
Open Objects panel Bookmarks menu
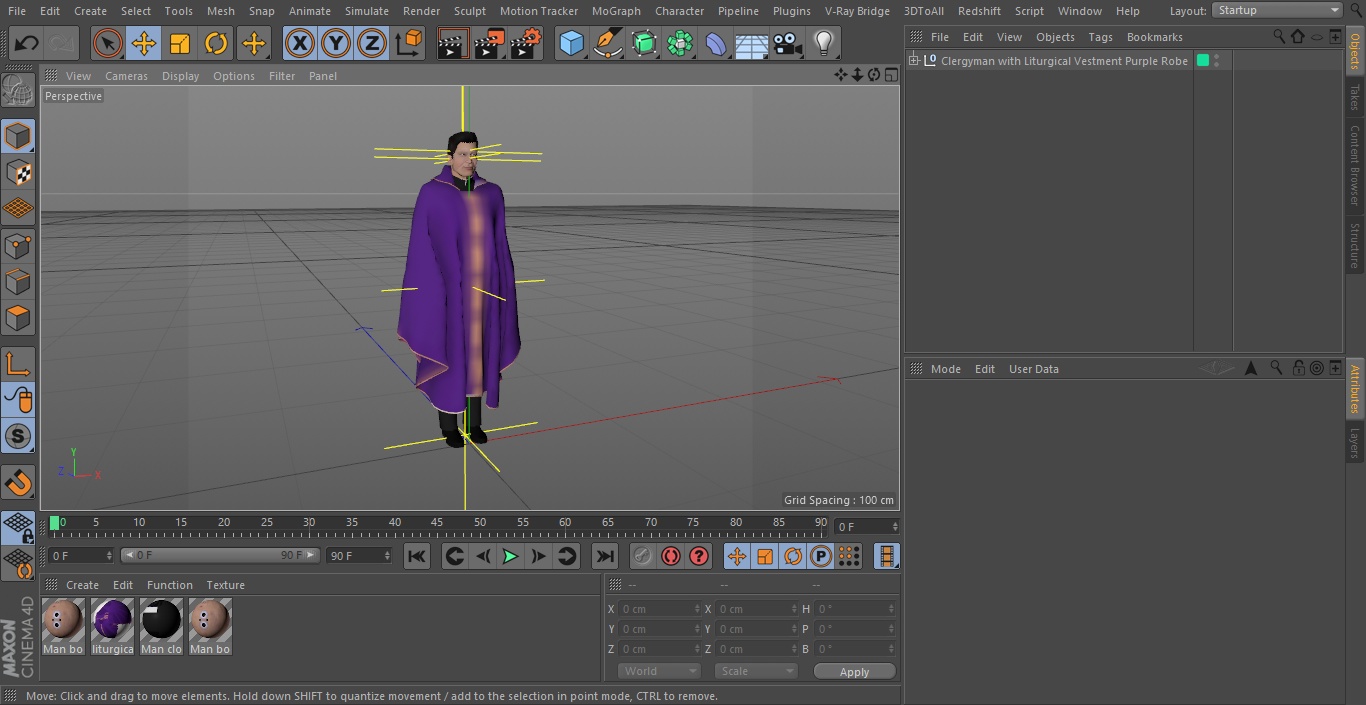point(1154,37)
